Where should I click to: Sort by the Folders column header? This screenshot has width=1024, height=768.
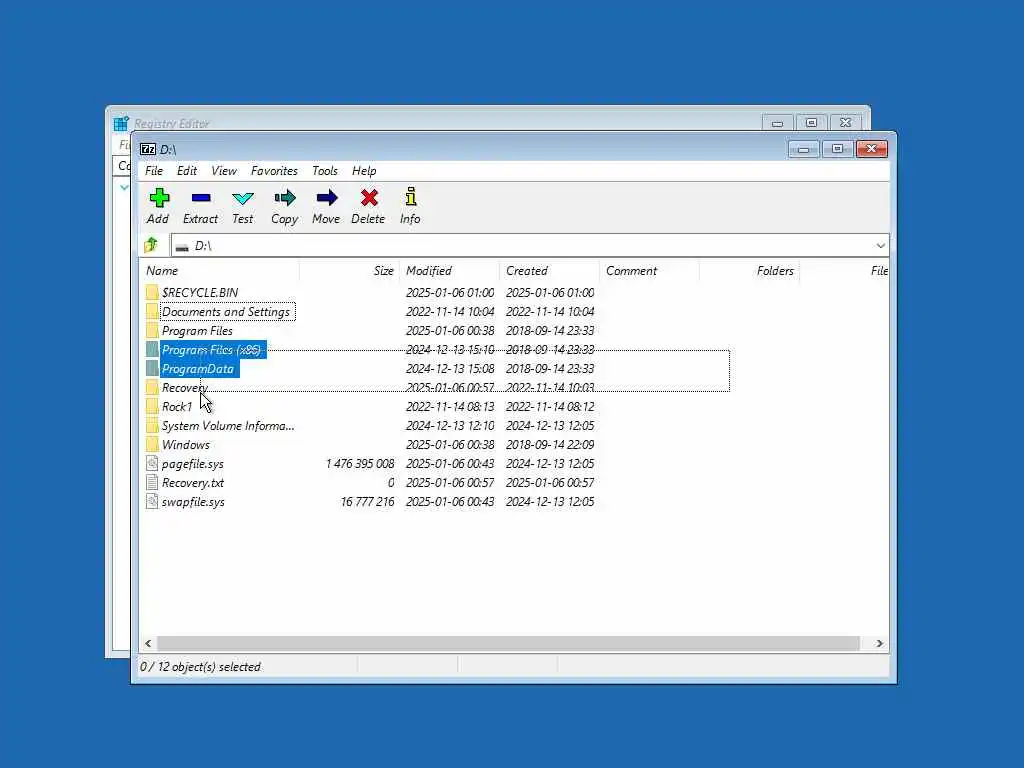click(750, 270)
